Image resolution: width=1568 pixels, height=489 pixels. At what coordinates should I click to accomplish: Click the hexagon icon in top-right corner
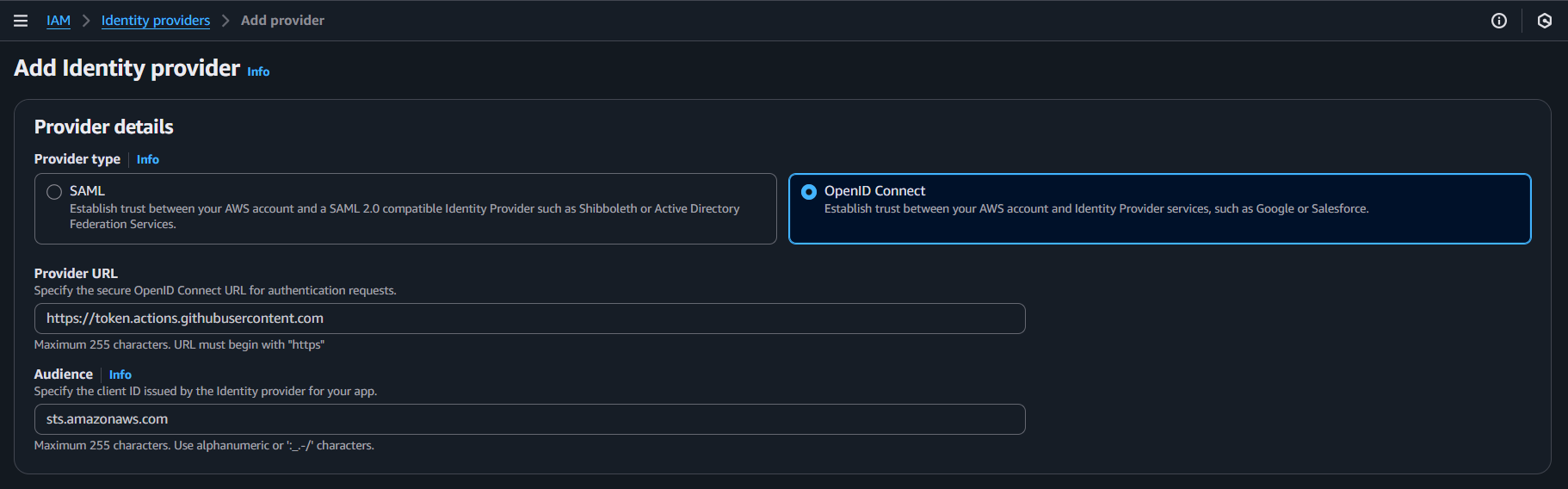coord(1545,21)
